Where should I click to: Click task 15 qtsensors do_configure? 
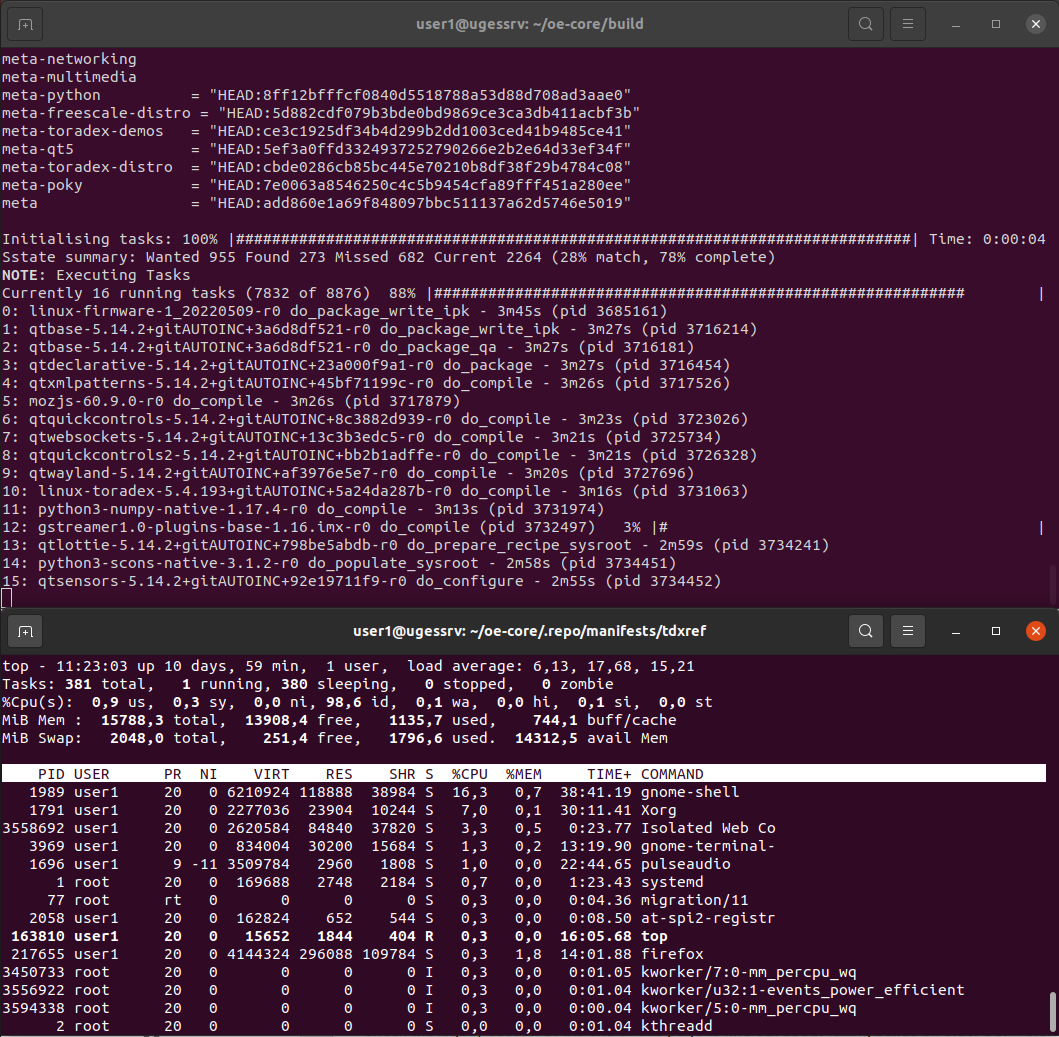pyautogui.click(x=361, y=582)
